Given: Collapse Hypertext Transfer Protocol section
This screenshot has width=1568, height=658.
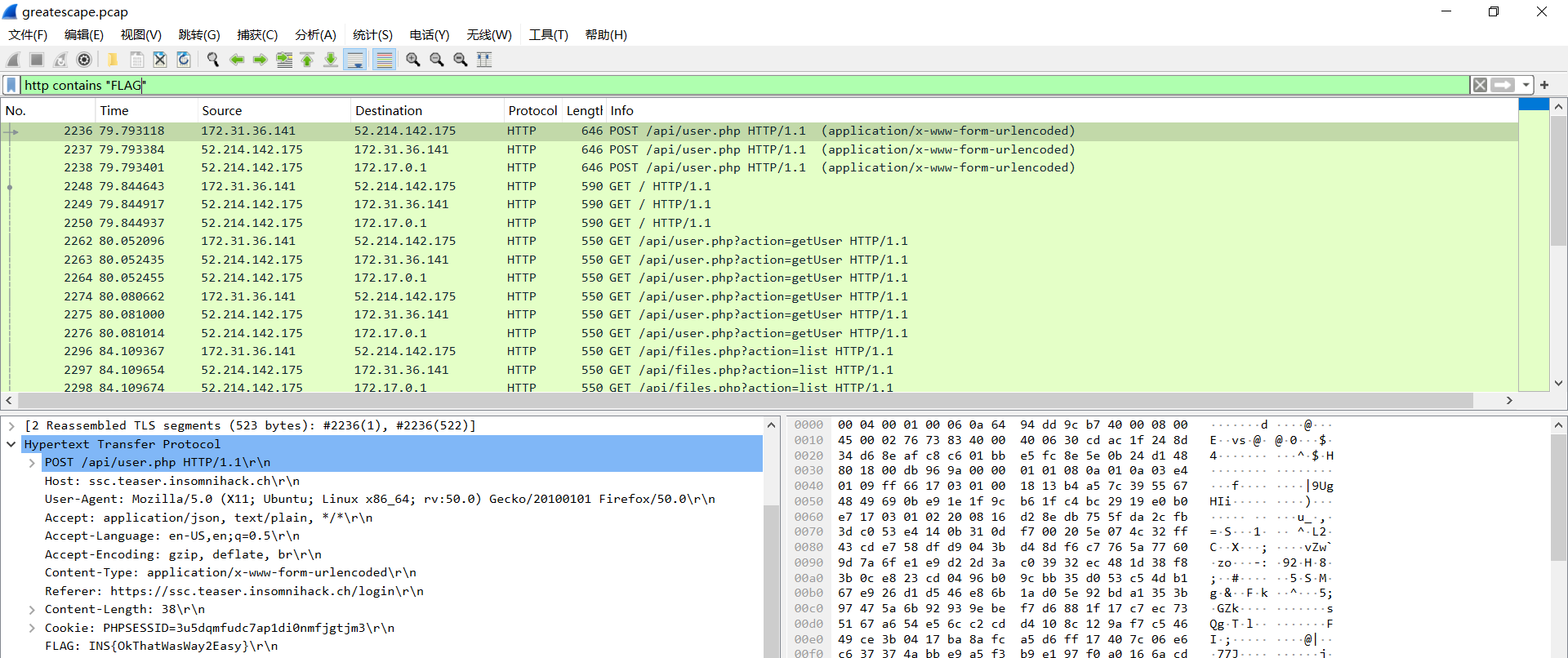Looking at the screenshot, I should click(11, 444).
